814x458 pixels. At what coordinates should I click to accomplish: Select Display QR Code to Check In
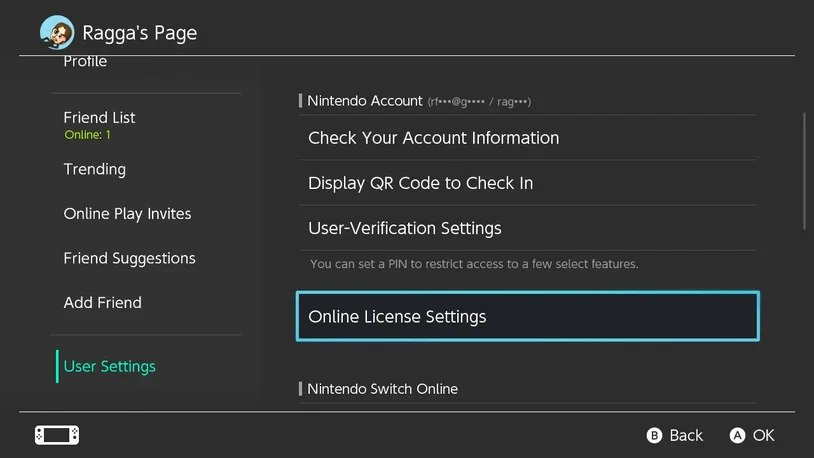[527, 183]
